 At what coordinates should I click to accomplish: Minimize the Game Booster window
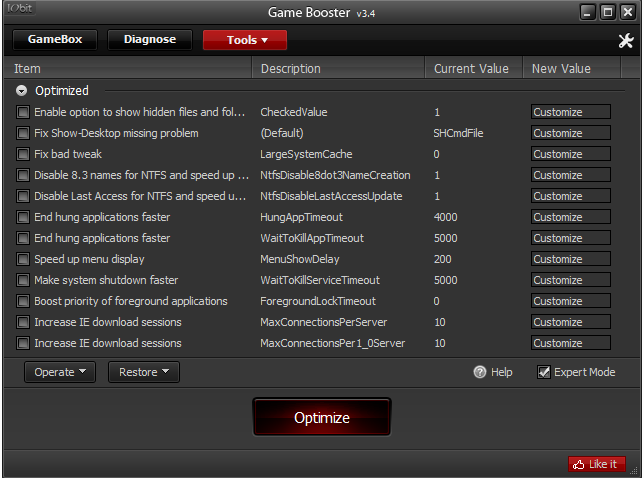point(587,12)
